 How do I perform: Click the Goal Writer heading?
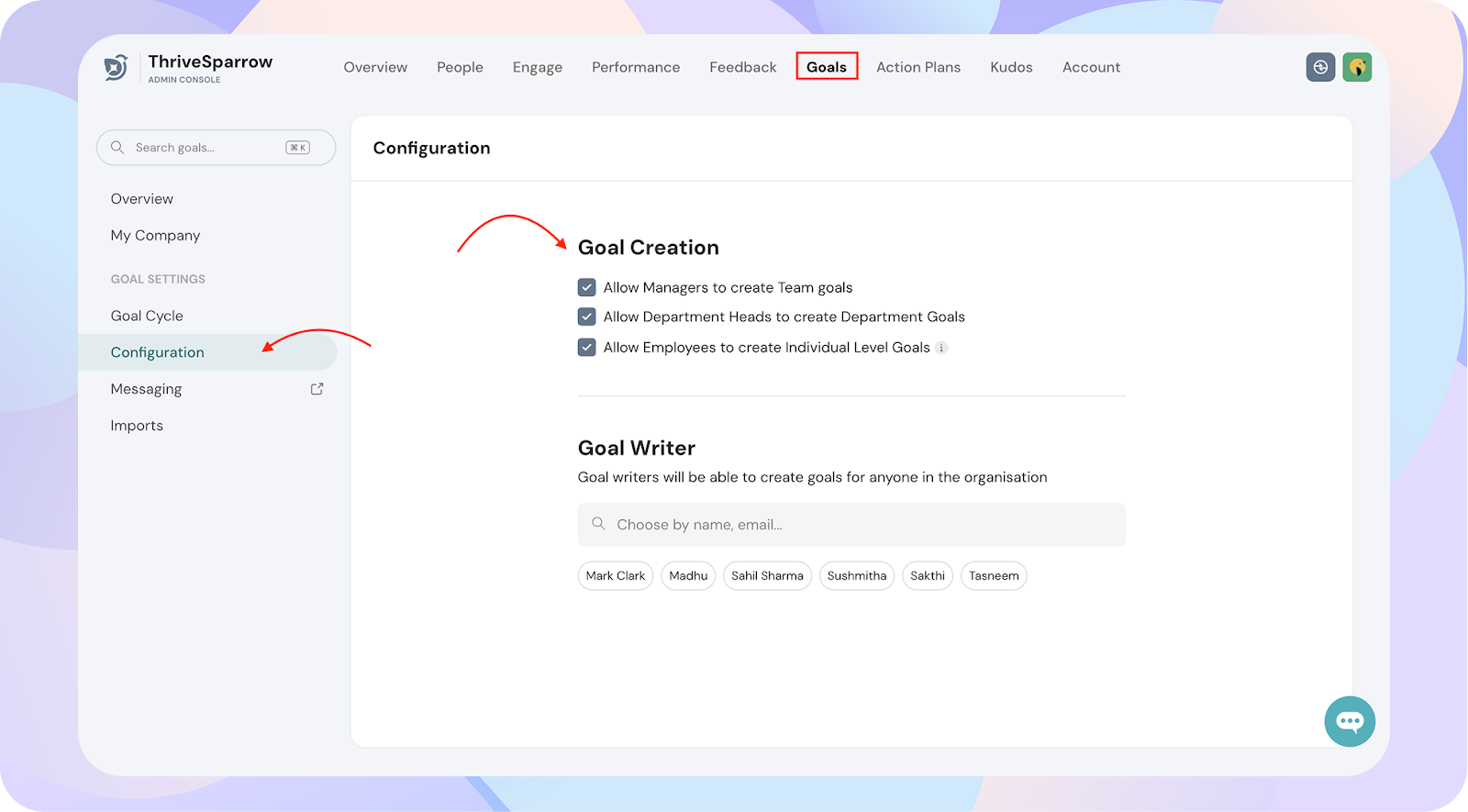pos(637,448)
